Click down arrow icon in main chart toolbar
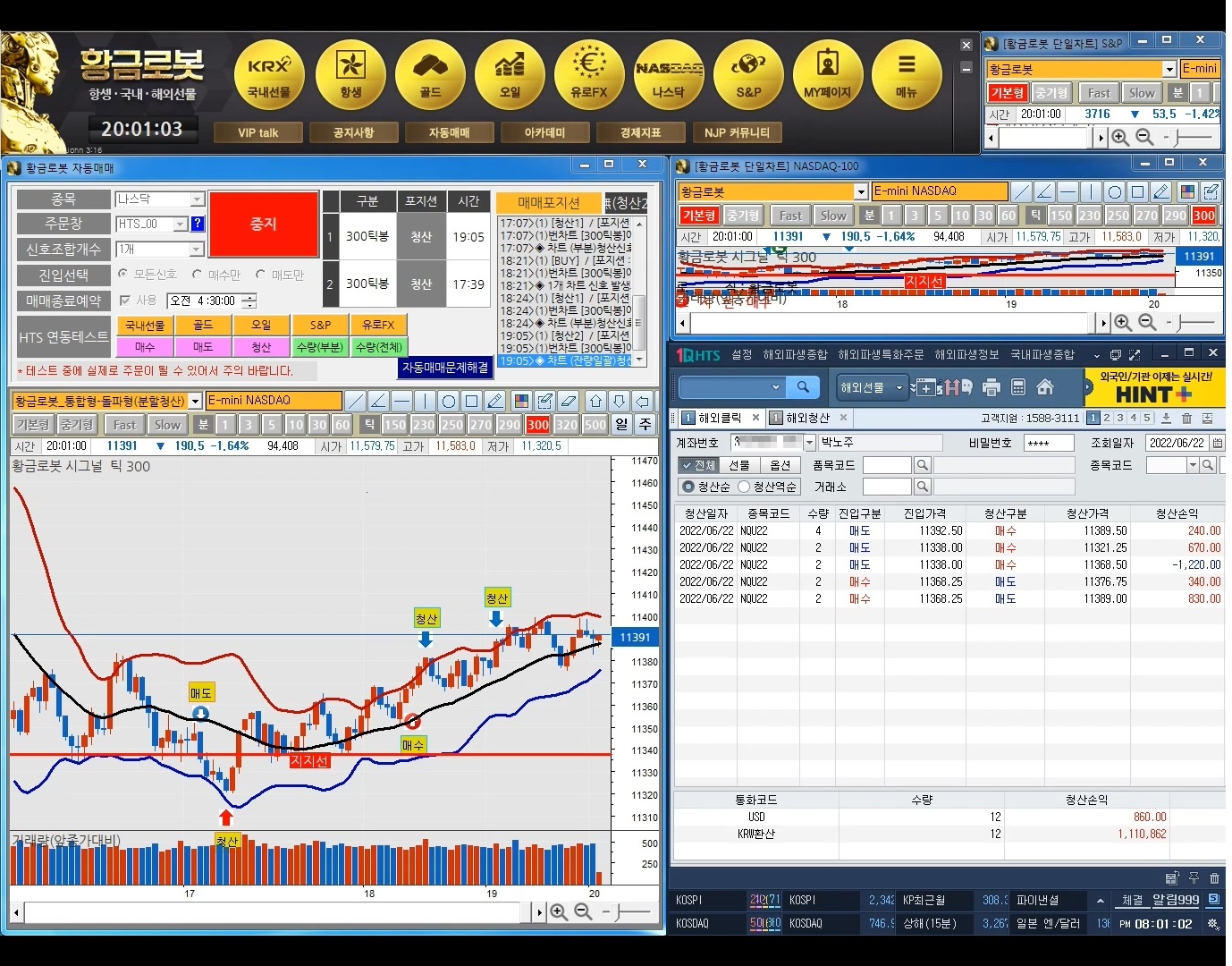1232x966 pixels. pos(620,401)
